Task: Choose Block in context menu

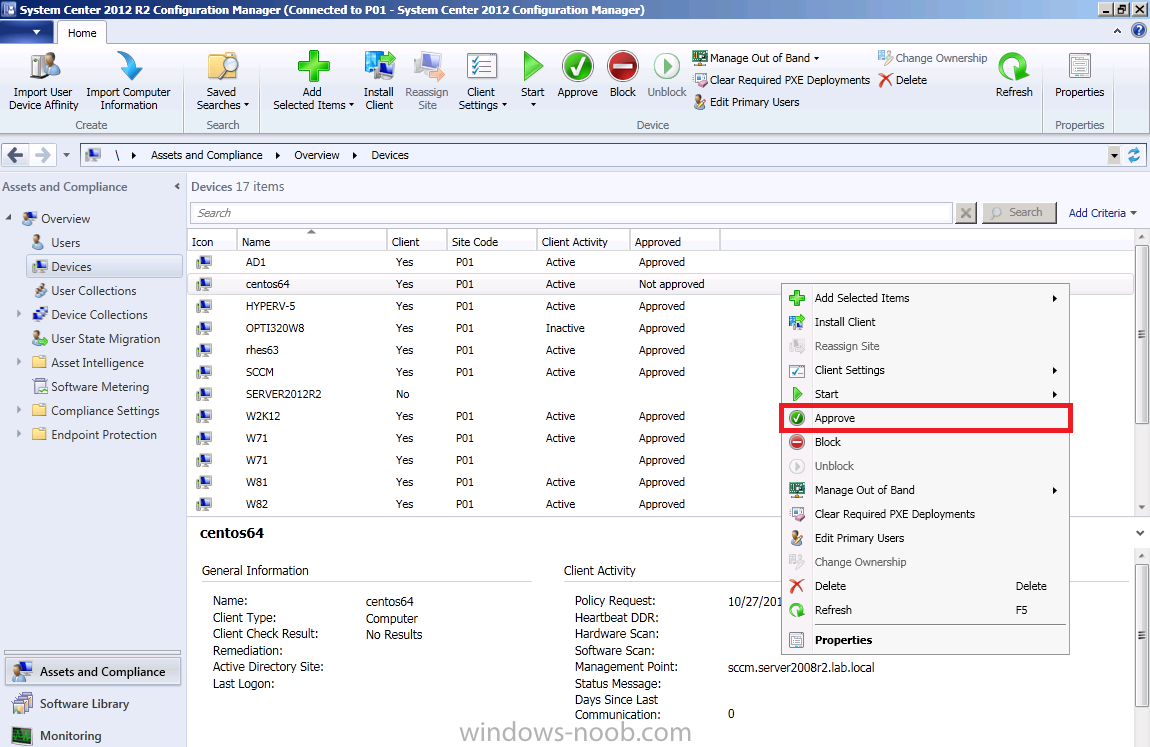Action: click(x=926, y=442)
